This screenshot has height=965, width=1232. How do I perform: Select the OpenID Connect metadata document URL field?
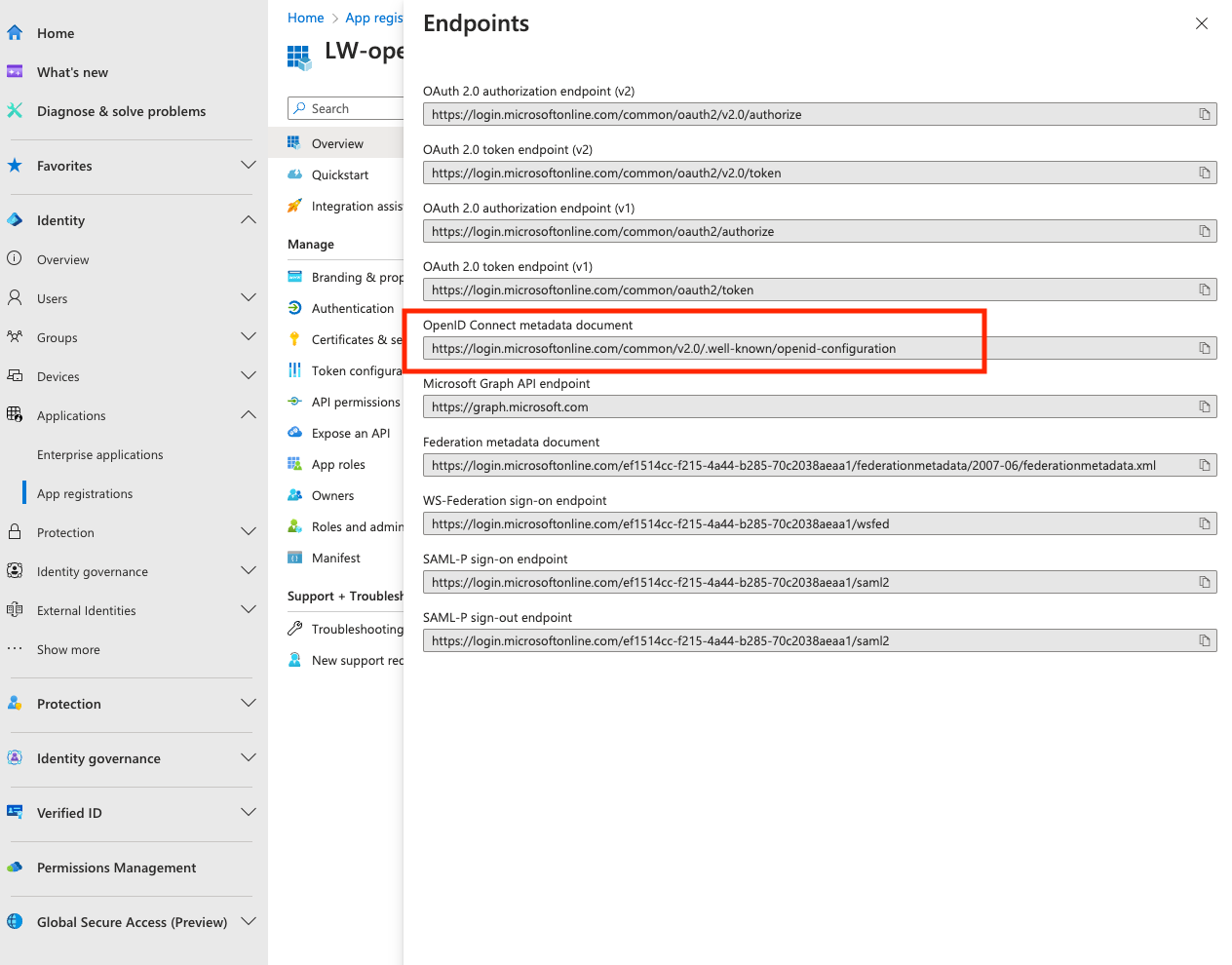(x=820, y=348)
